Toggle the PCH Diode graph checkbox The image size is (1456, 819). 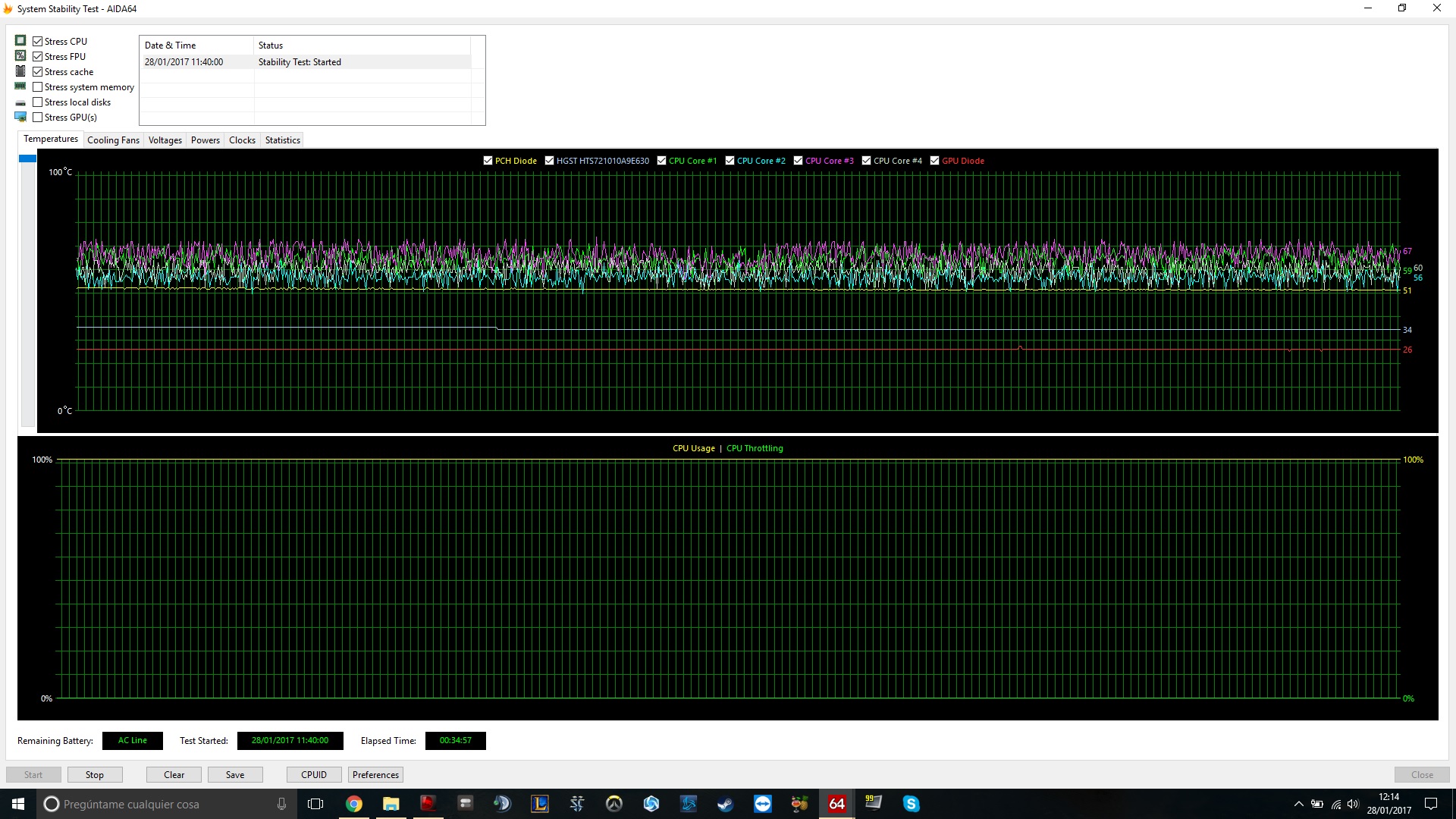(x=488, y=160)
